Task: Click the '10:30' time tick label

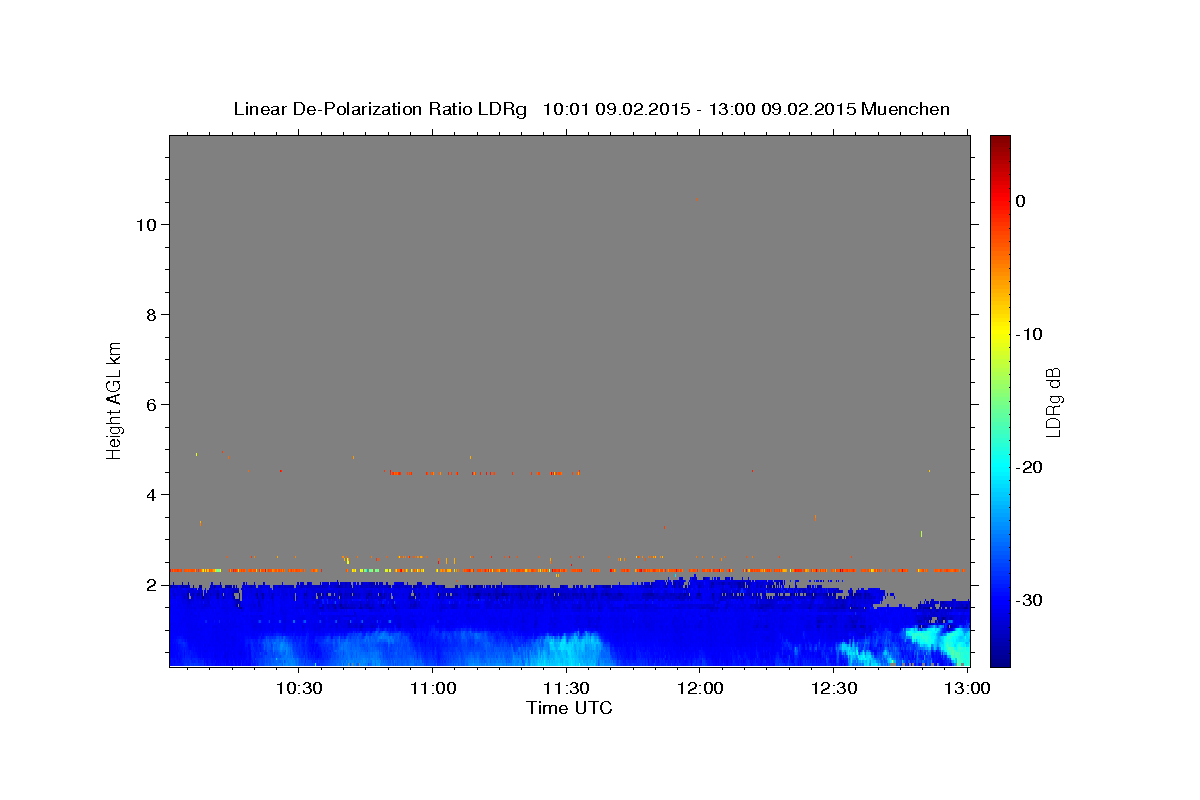Action: [x=299, y=688]
